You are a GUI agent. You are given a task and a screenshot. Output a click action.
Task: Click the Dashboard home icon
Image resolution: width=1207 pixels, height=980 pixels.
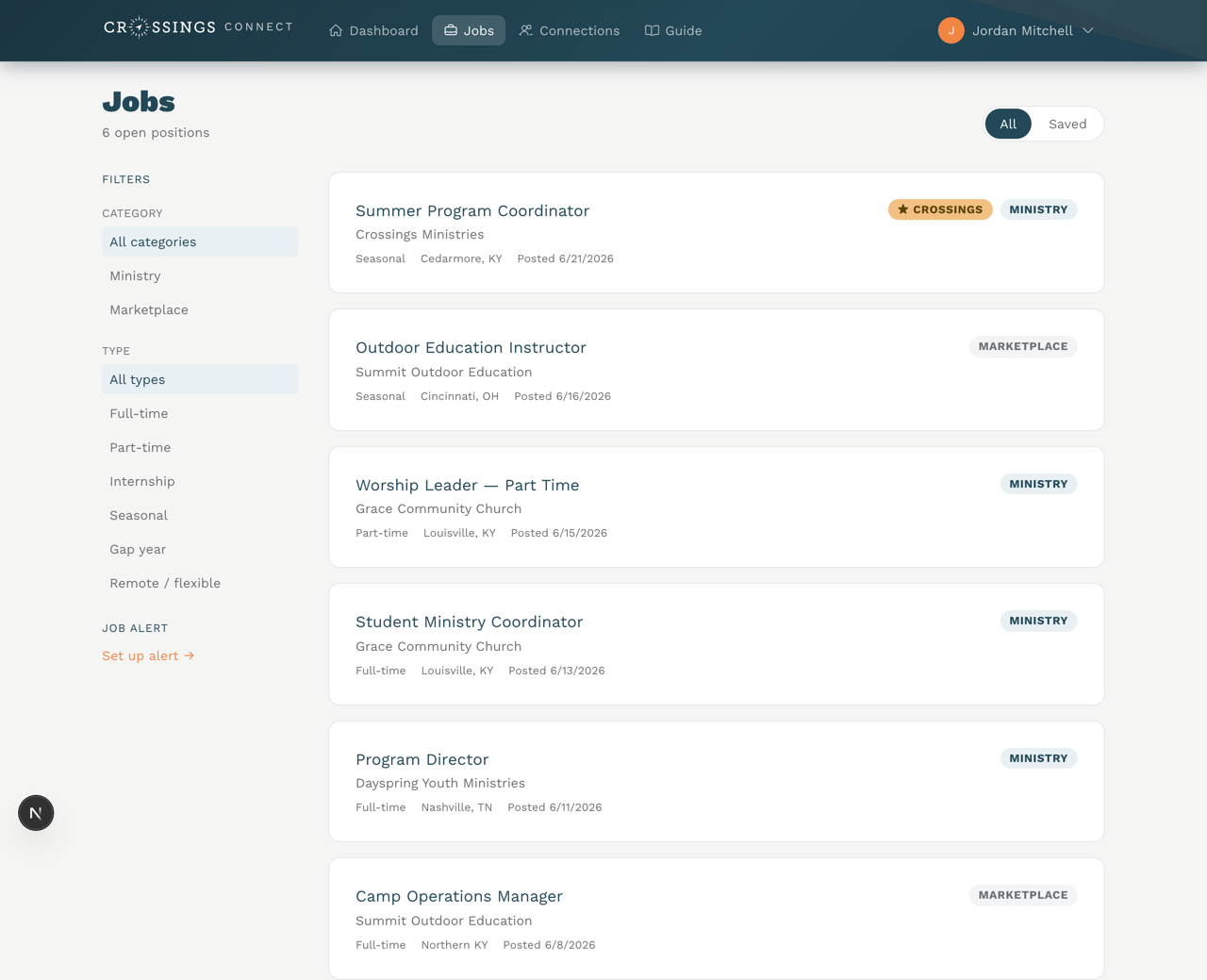pos(336,30)
